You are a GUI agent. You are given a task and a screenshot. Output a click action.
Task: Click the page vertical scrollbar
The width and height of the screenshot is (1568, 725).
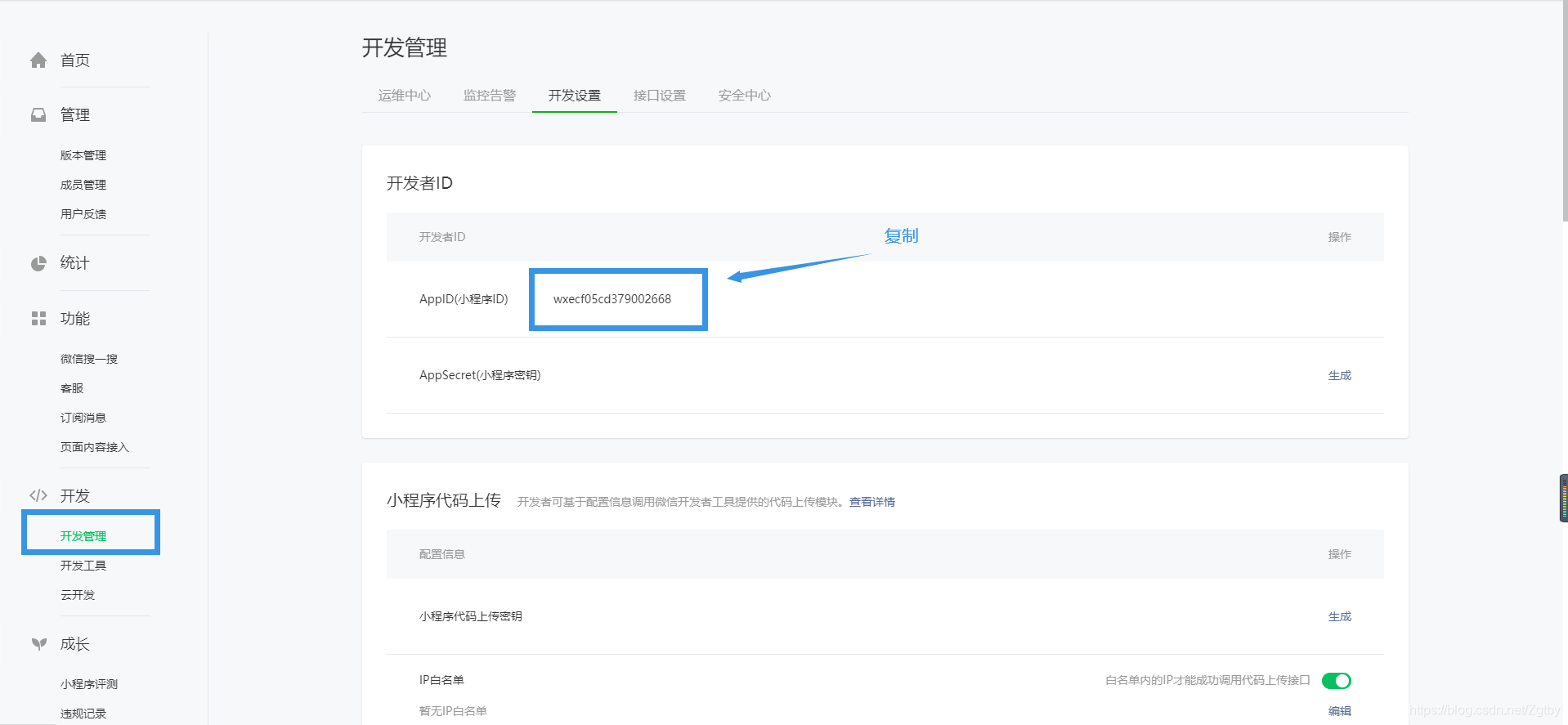tap(1565, 113)
